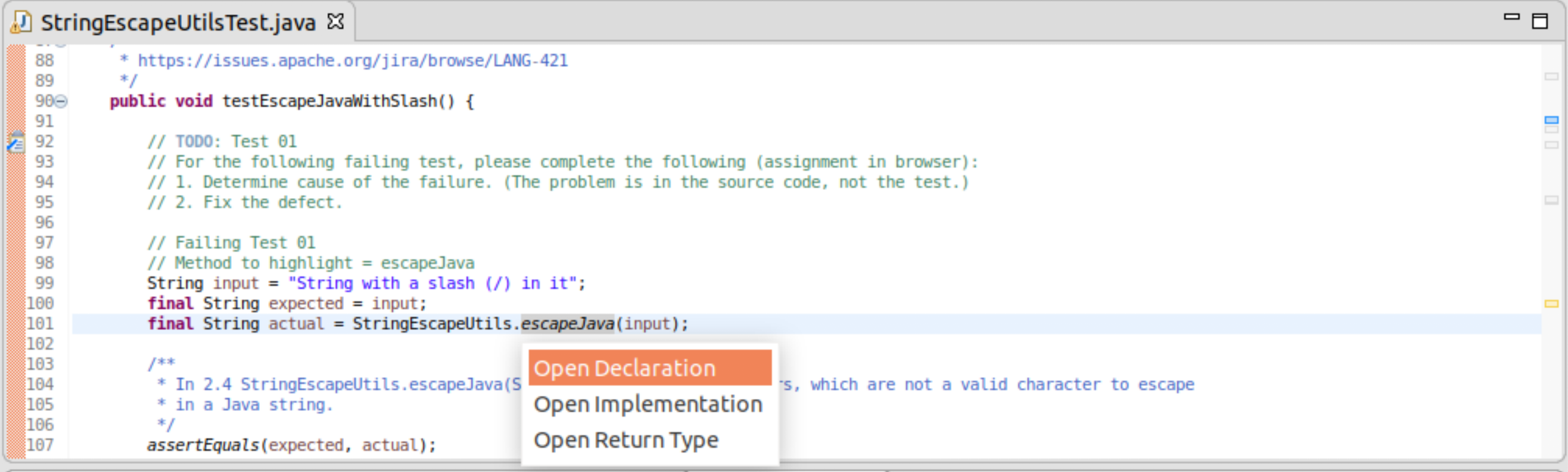Click the lowest gray marker in overview ruler
The height and width of the screenshot is (472, 1568).
[x=1551, y=201]
